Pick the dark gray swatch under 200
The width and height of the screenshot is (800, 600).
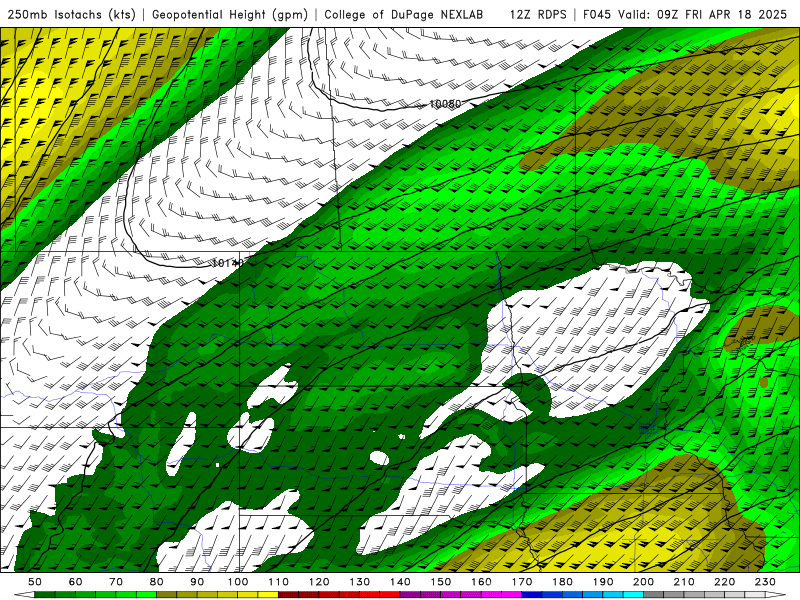pos(654,595)
